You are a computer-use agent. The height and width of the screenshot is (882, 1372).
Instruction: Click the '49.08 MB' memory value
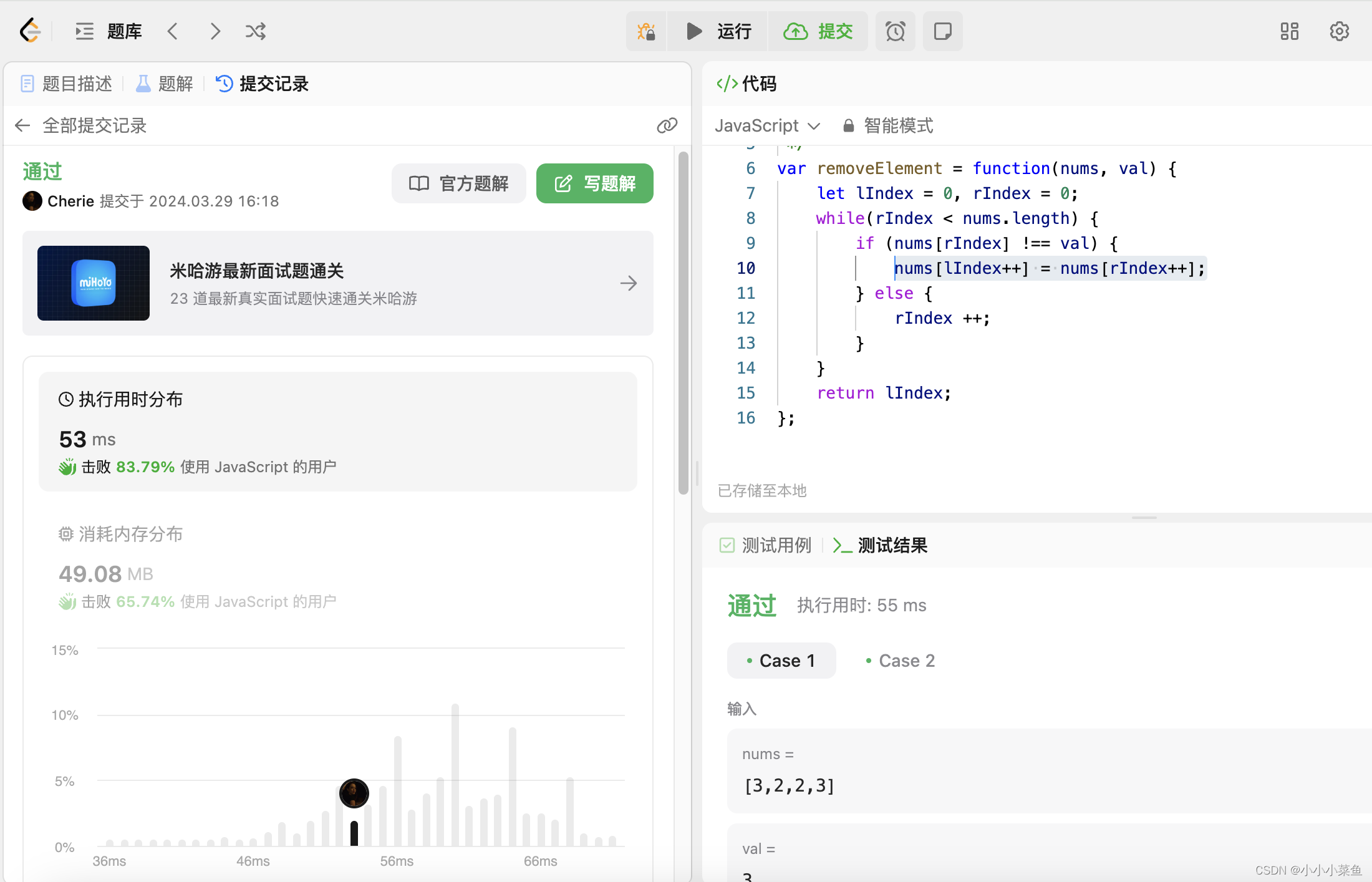(106, 574)
